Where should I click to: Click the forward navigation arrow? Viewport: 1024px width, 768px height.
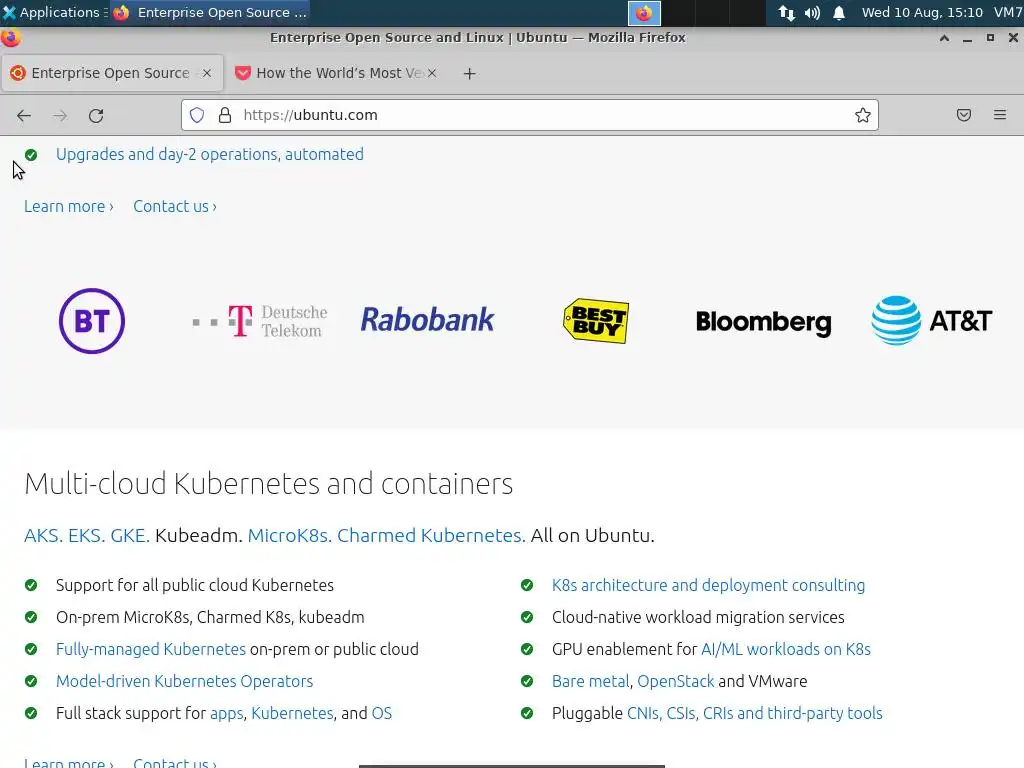click(60, 116)
